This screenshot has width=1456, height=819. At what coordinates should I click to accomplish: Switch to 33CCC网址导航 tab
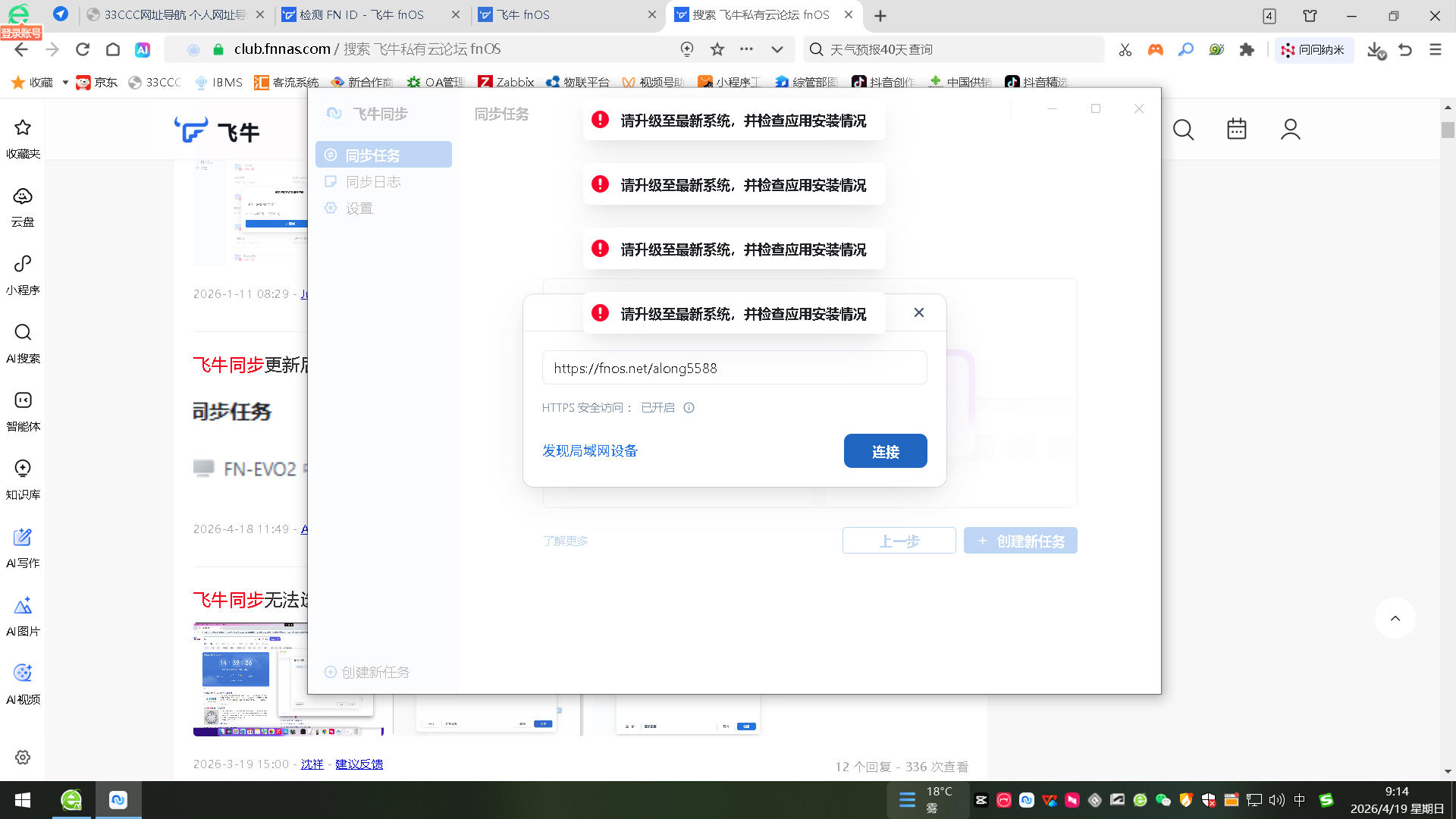coord(175,15)
